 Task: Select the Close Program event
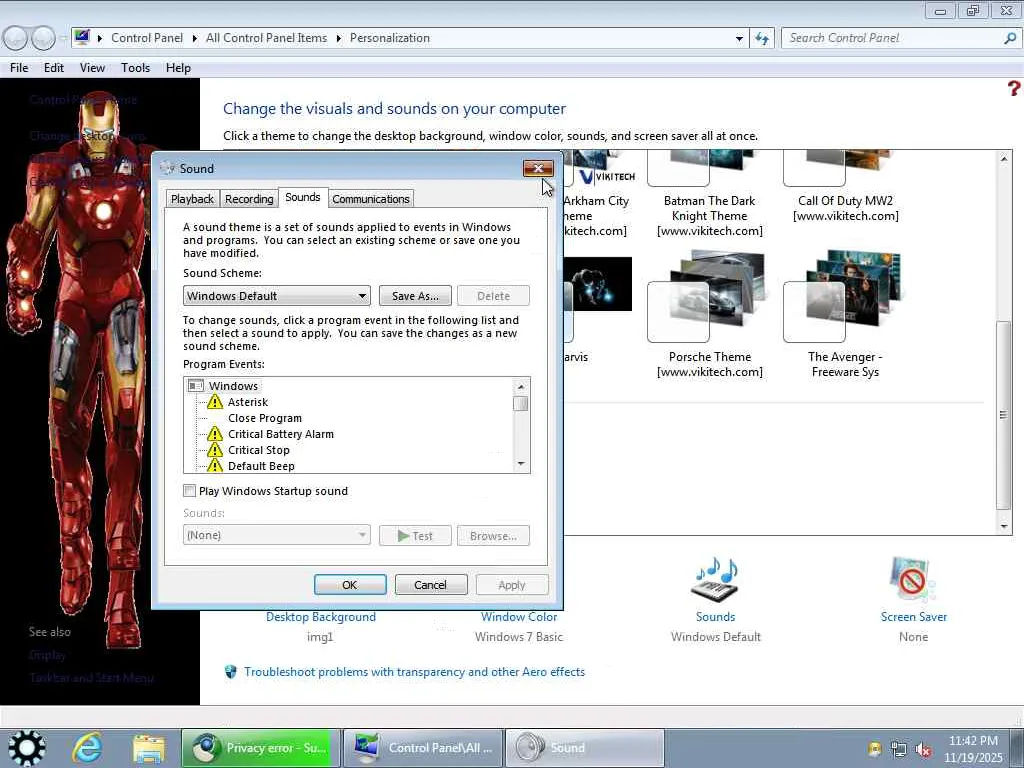[x=264, y=418]
